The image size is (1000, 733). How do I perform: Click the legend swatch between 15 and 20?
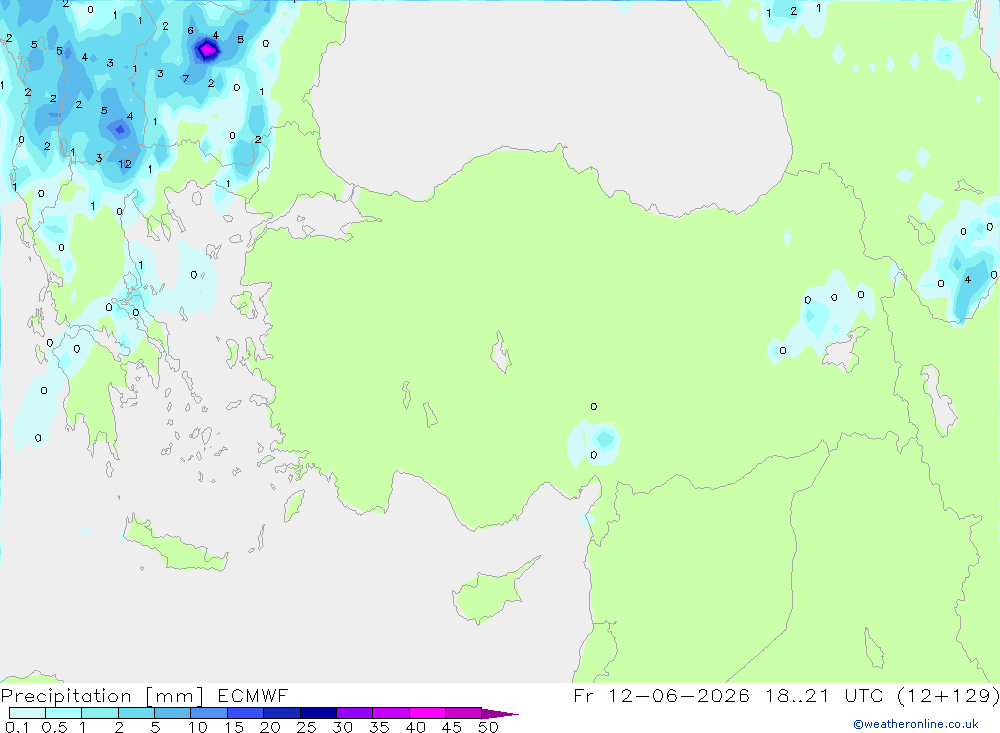[x=245, y=713]
